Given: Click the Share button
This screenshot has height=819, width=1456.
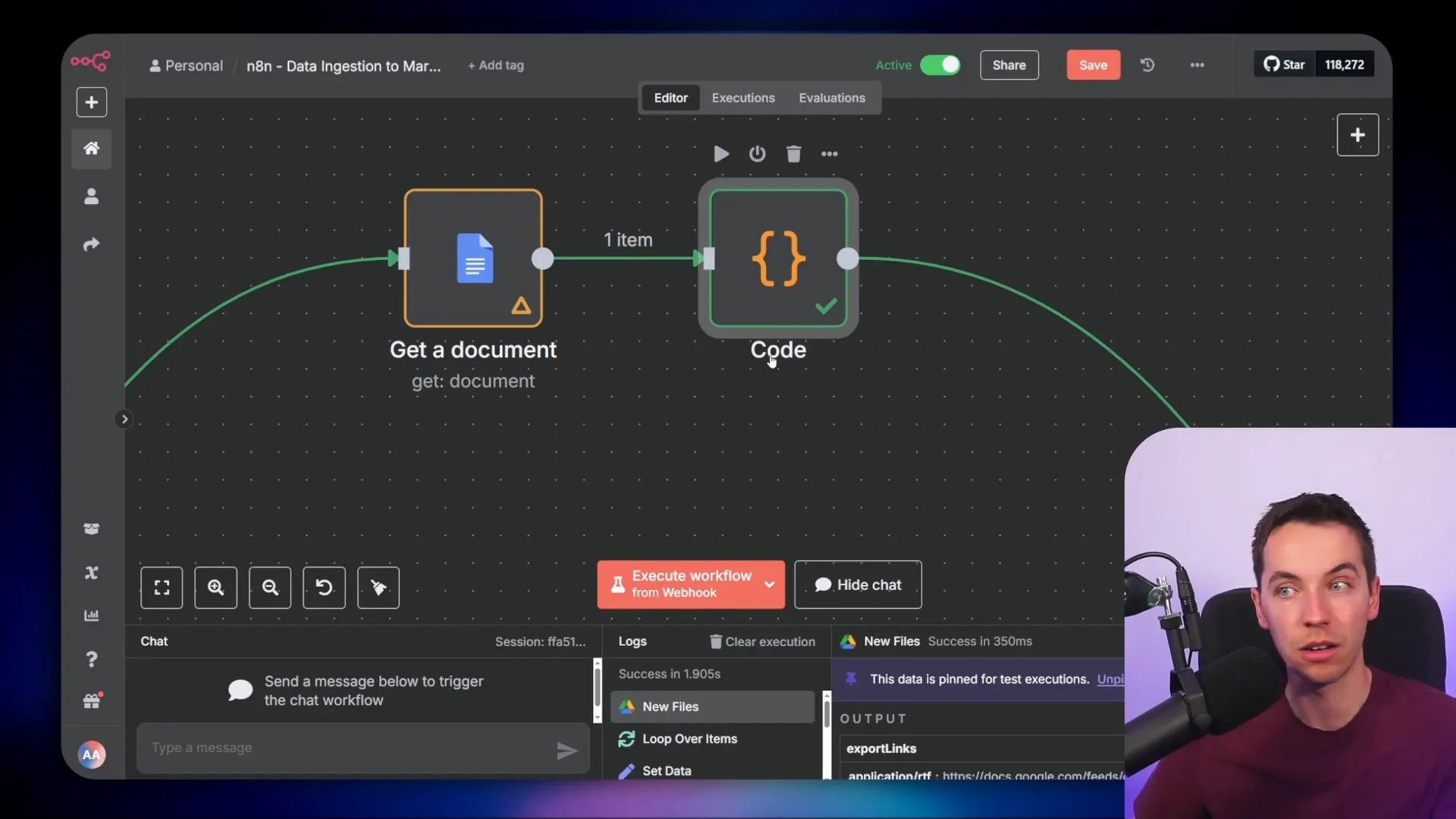Looking at the screenshot, I should [x=1009, y=65].
